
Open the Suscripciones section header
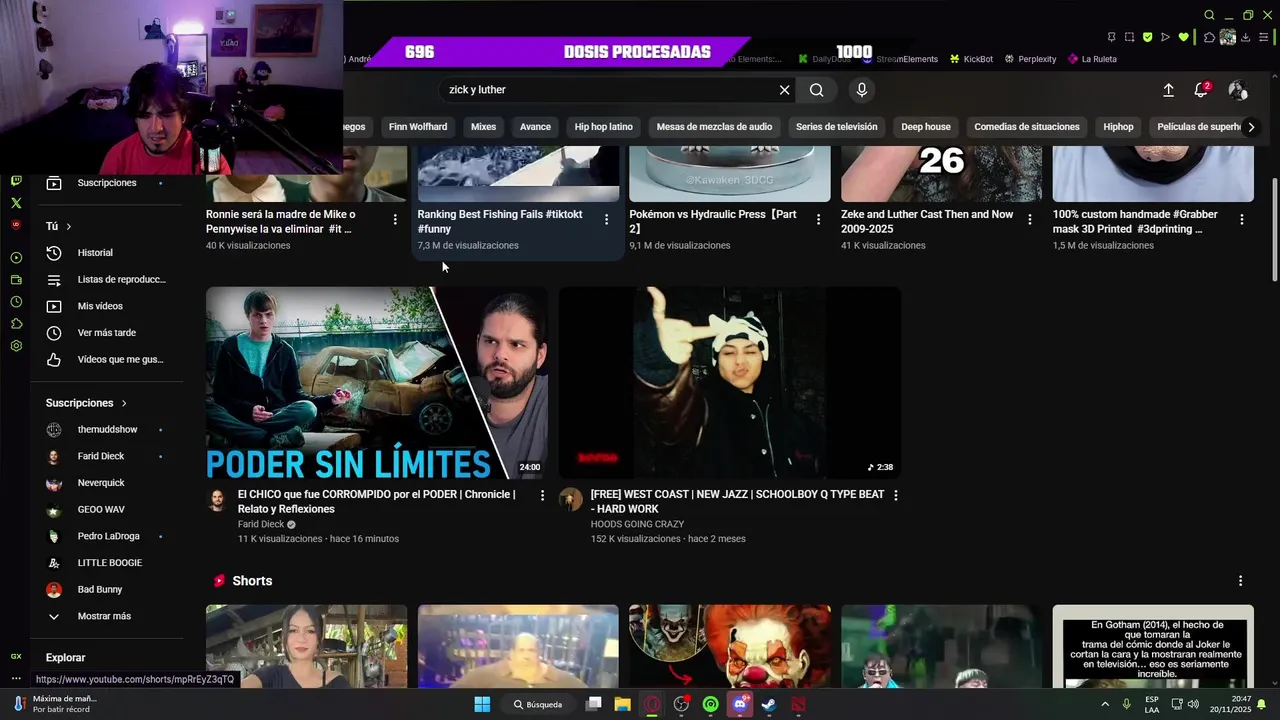pos(86,403)
